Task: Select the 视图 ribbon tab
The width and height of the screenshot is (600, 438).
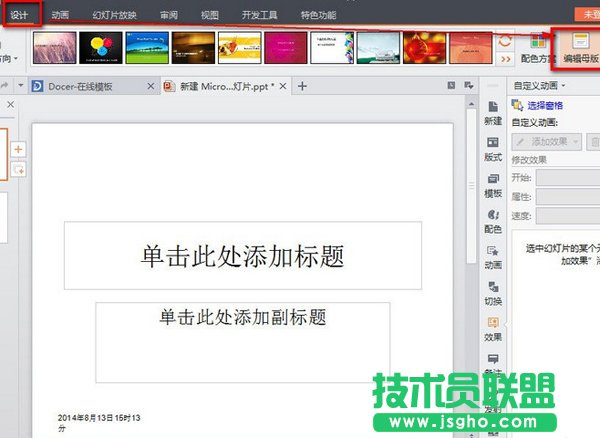Action: pos(210,15)
